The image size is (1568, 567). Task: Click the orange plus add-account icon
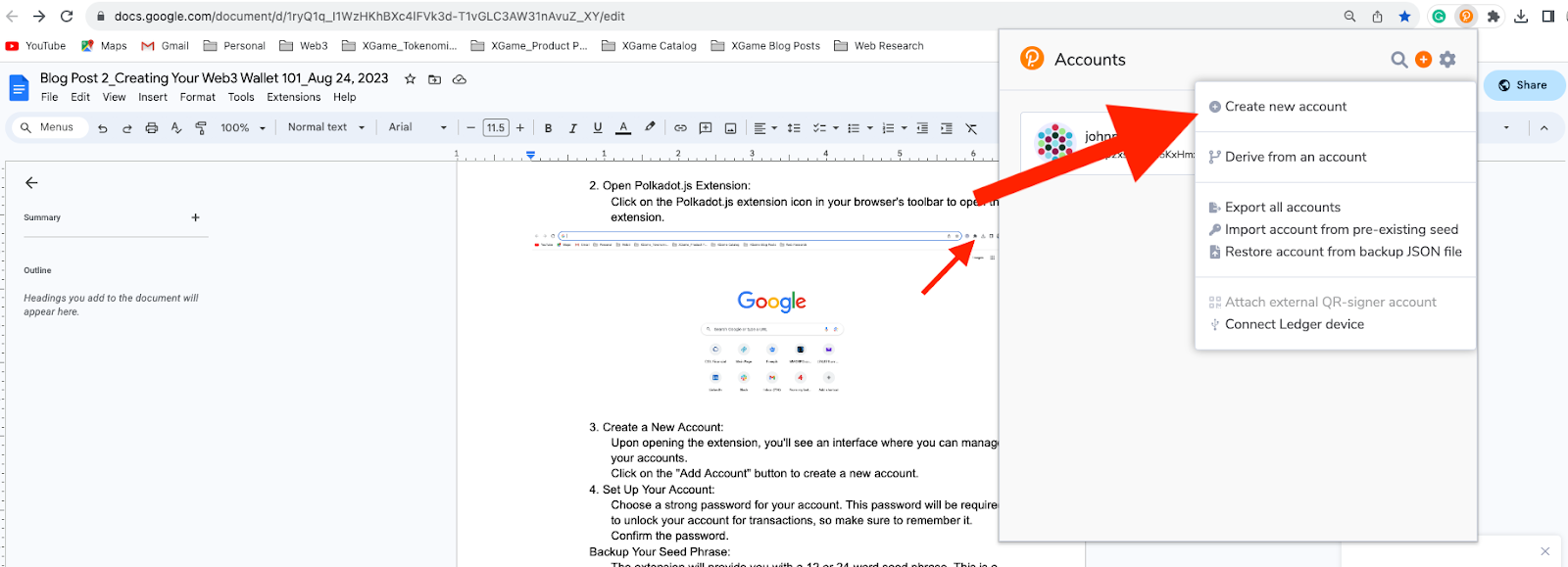point(1423,60)
